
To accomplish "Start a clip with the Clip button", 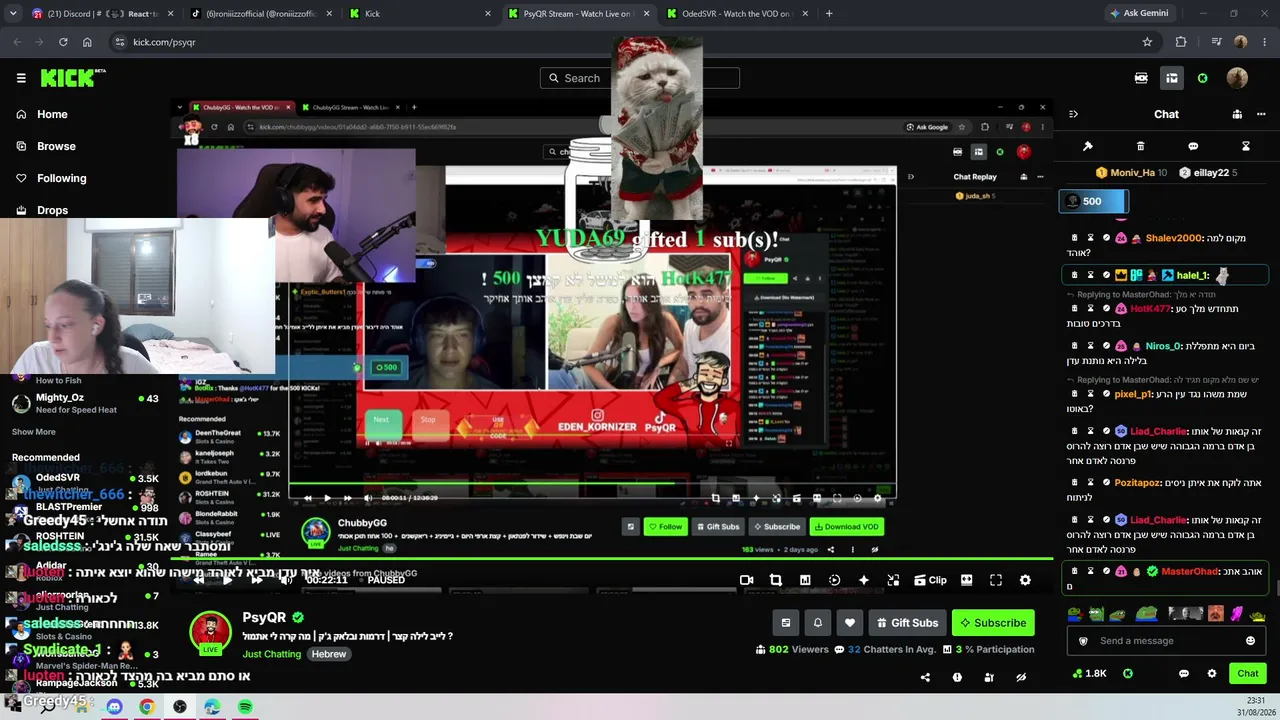I will [x=929, y=580].
